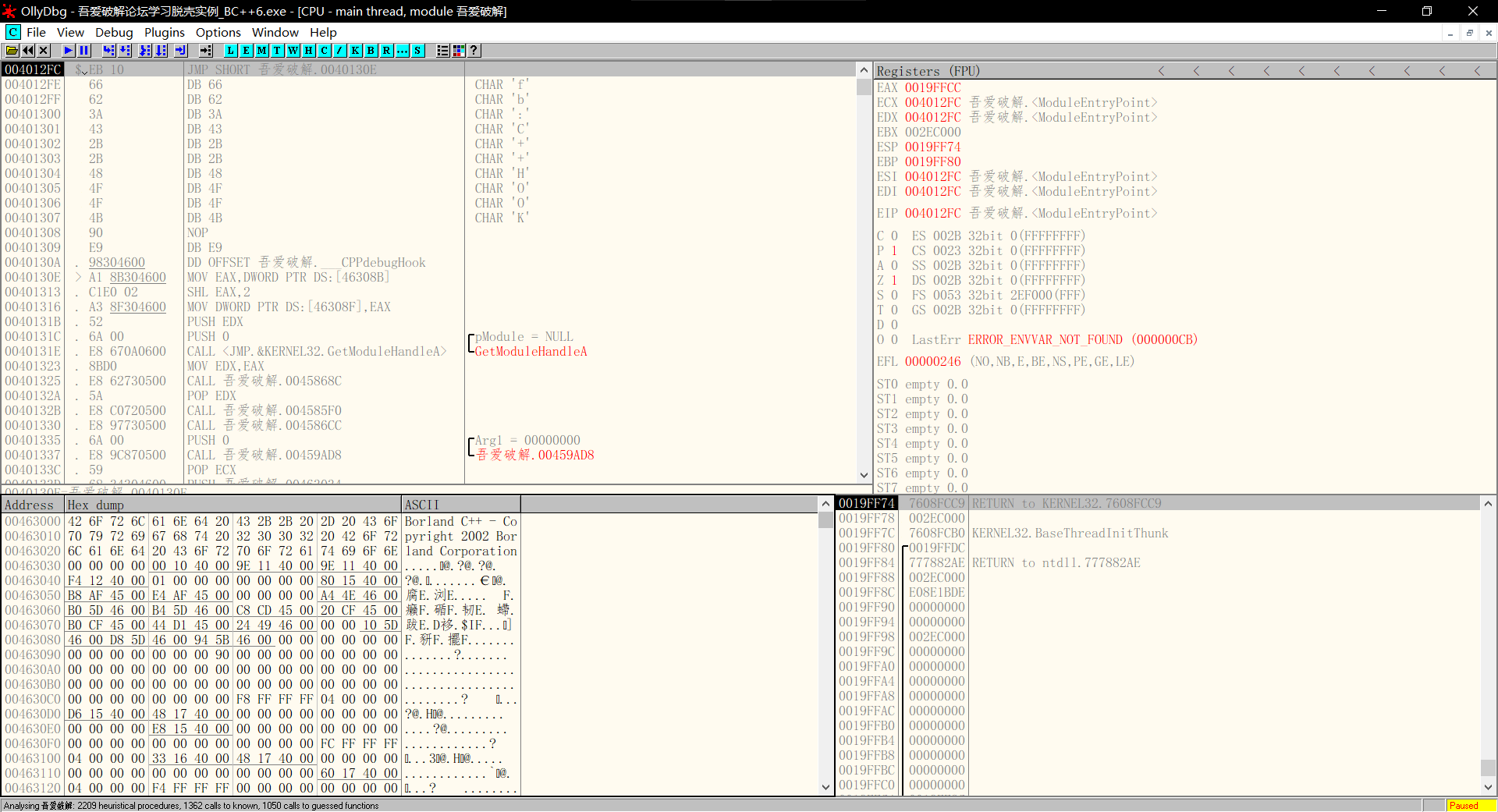
Task: Click the Open file folder icon
Action: pyautogui.click(x=12, y=51)
